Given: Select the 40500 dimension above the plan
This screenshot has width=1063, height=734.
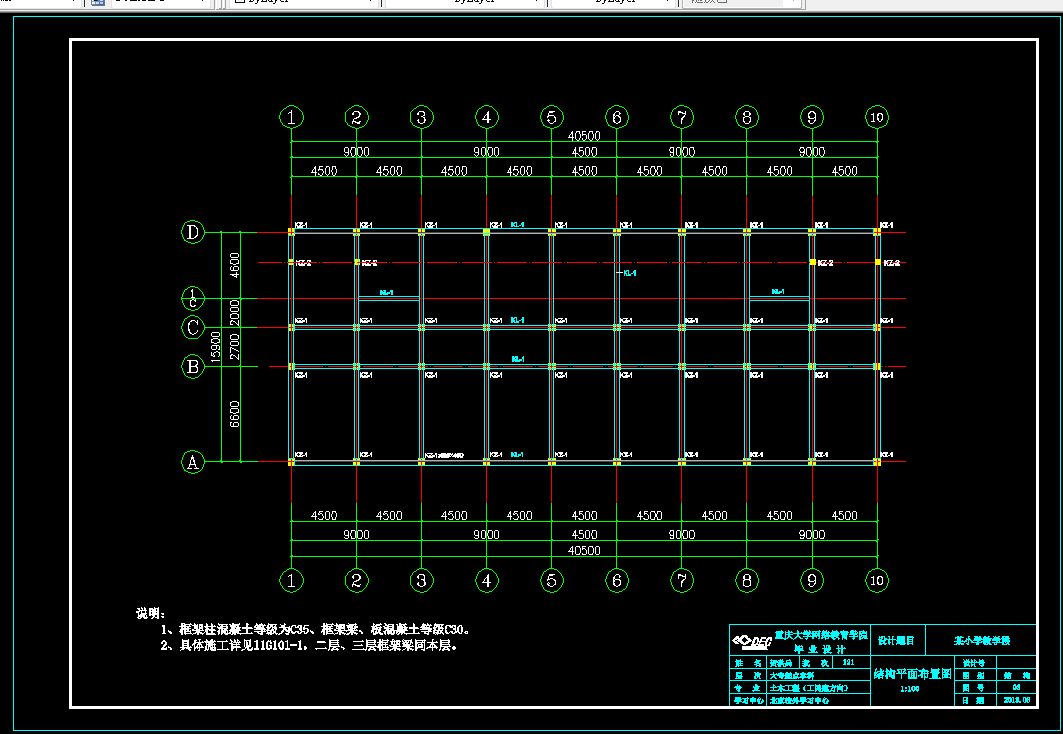Looking at the screenshot, I should click(584, 136).
